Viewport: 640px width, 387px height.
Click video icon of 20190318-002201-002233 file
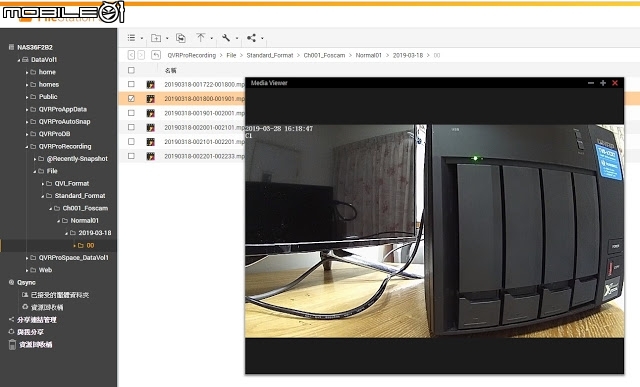click(151, 156)
